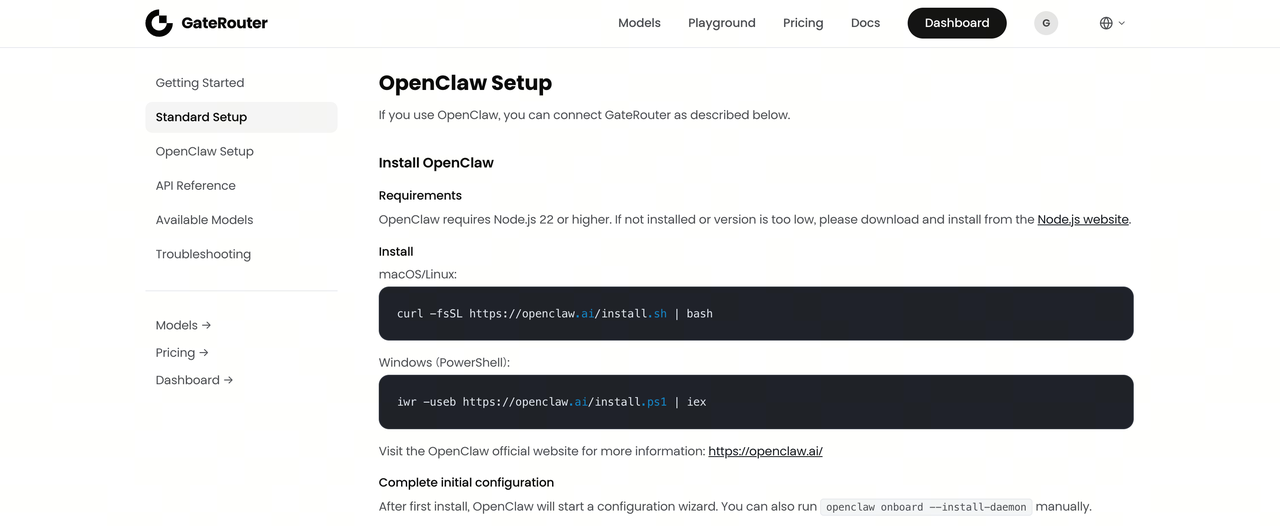
Task: Open OpenClaw Setup sidebar section
Action: 205,152
